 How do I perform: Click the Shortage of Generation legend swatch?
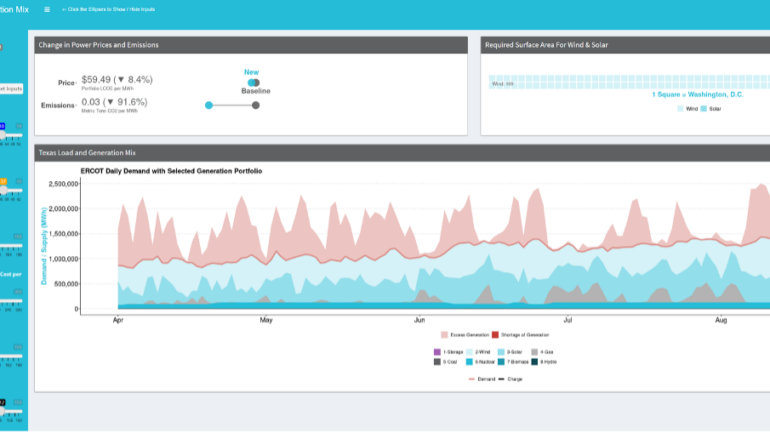coord(493,335)
